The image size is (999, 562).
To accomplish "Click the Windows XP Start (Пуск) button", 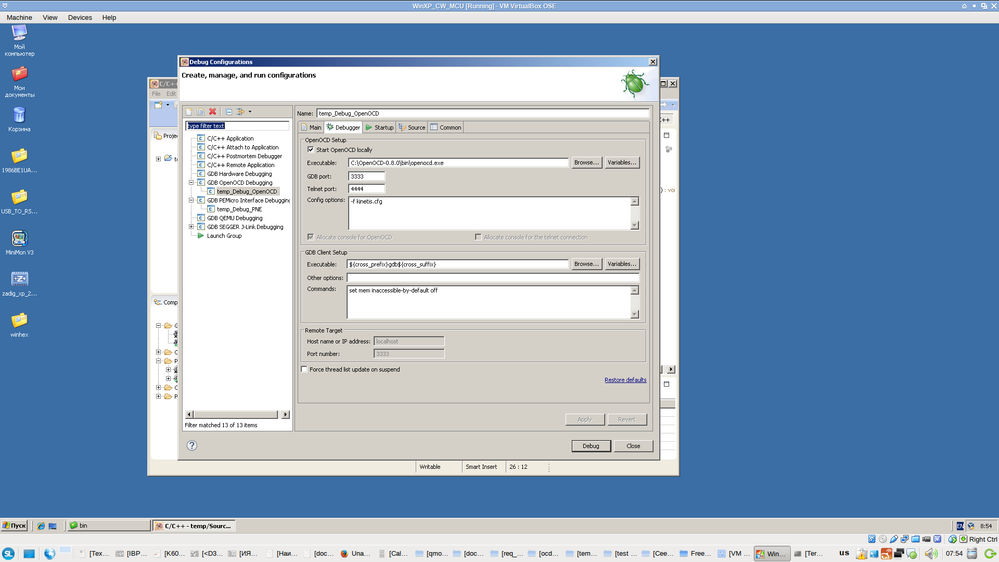I will point(14,526).
